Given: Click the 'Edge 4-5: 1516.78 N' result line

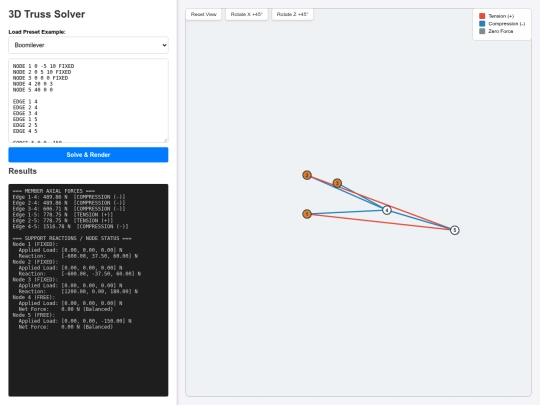Looking at the screenshot, I should tap(70, 227).
